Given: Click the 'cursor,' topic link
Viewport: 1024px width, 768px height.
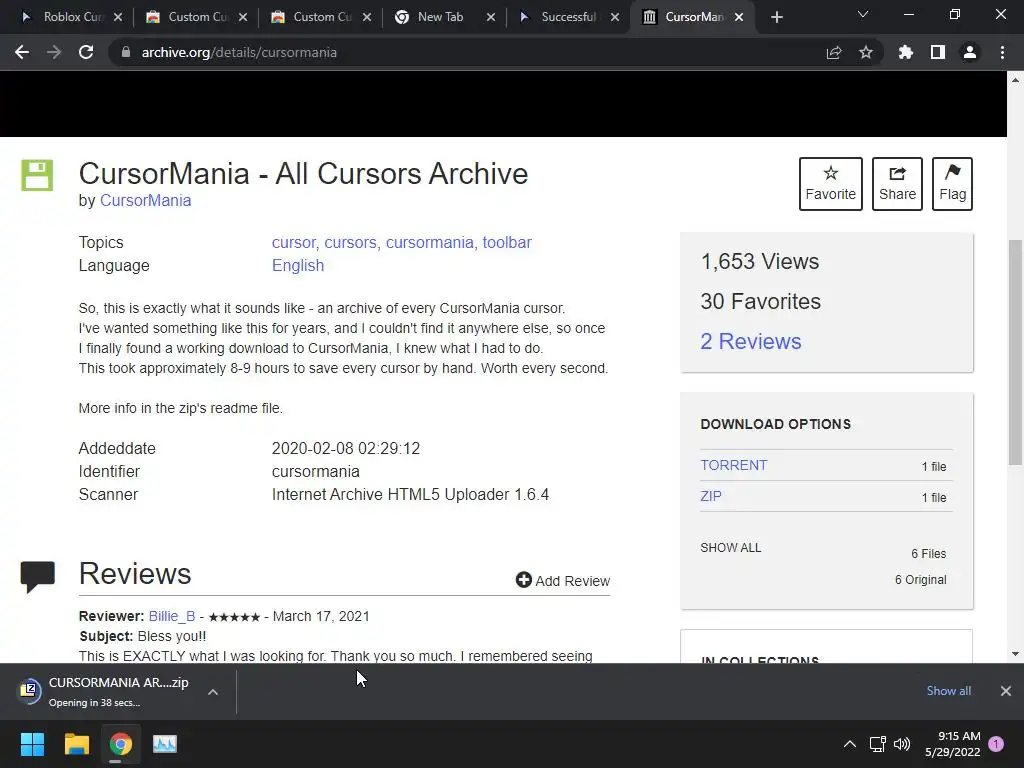Looking at the screenshot, I should click(x=295, y=242).
